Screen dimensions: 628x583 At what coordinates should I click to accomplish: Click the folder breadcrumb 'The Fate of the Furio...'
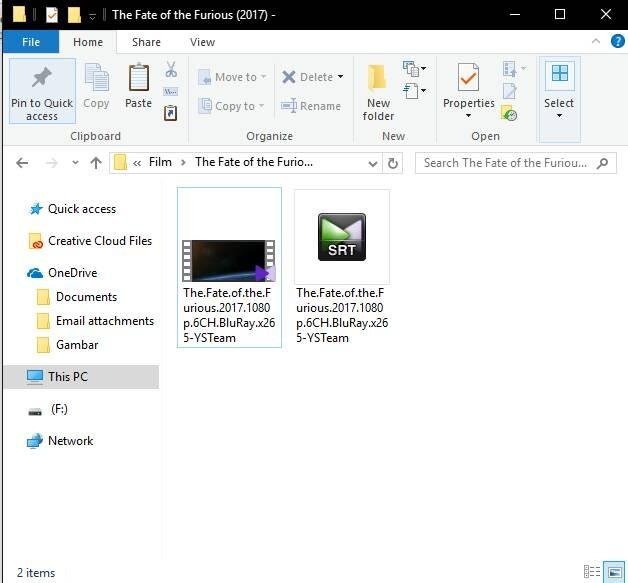pos(254,162)
